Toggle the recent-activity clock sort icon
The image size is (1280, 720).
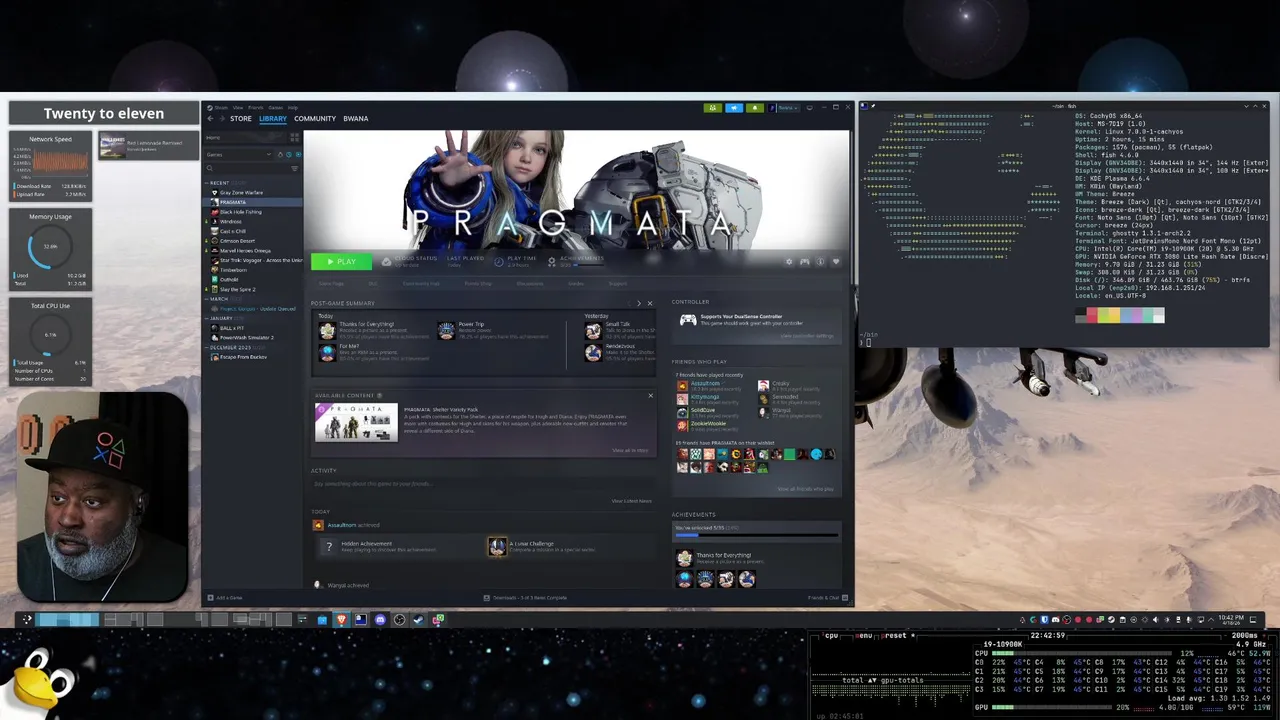point(289,155)
